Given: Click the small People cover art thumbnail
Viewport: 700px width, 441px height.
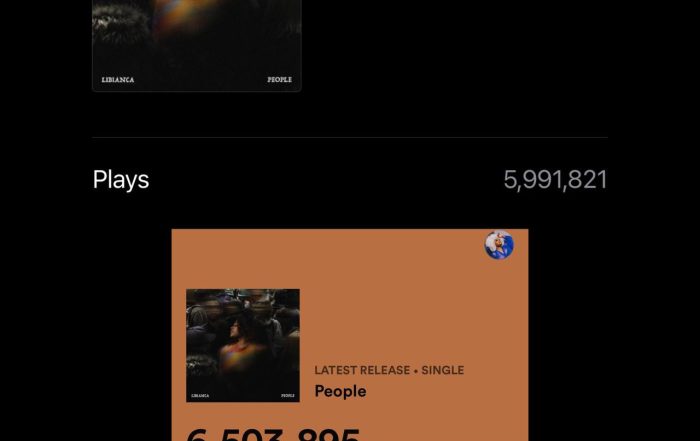Looking at the screenshot, I should [x=243, y=345].
